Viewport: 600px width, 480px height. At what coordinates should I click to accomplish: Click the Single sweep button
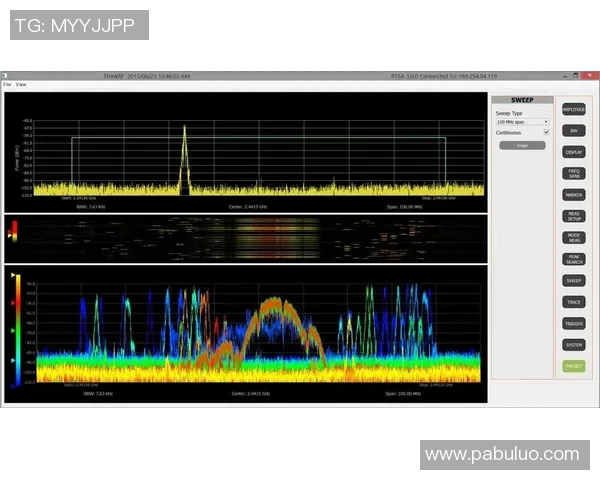(522, 145)
